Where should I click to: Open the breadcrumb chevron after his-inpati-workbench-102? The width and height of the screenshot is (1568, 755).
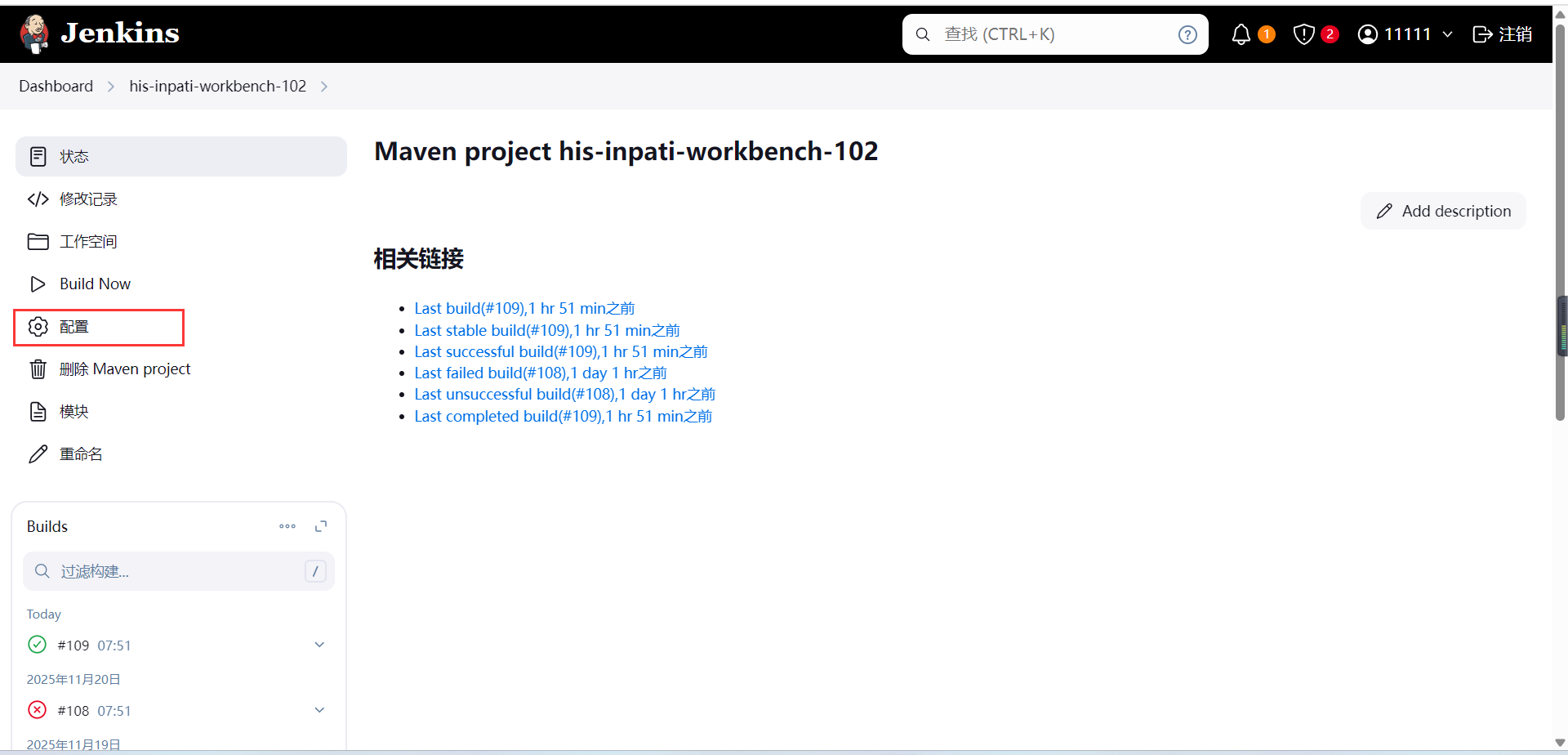[324, 87]
